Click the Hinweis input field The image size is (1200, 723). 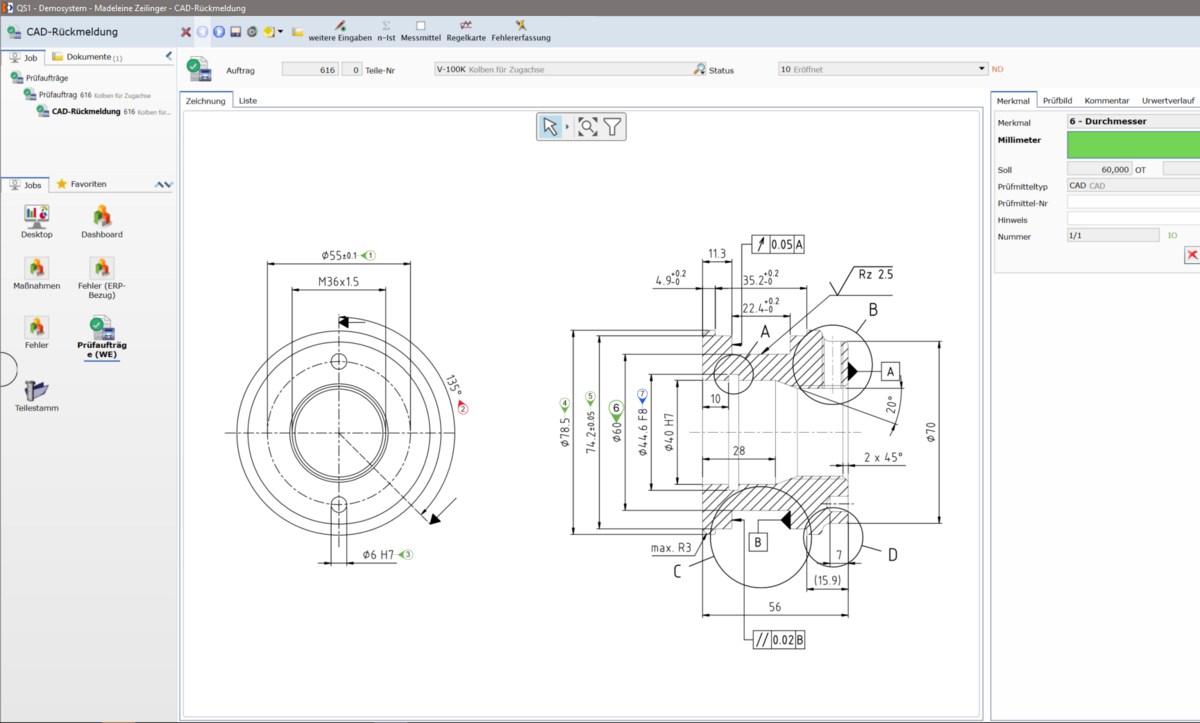click(x=1133, y=219)
